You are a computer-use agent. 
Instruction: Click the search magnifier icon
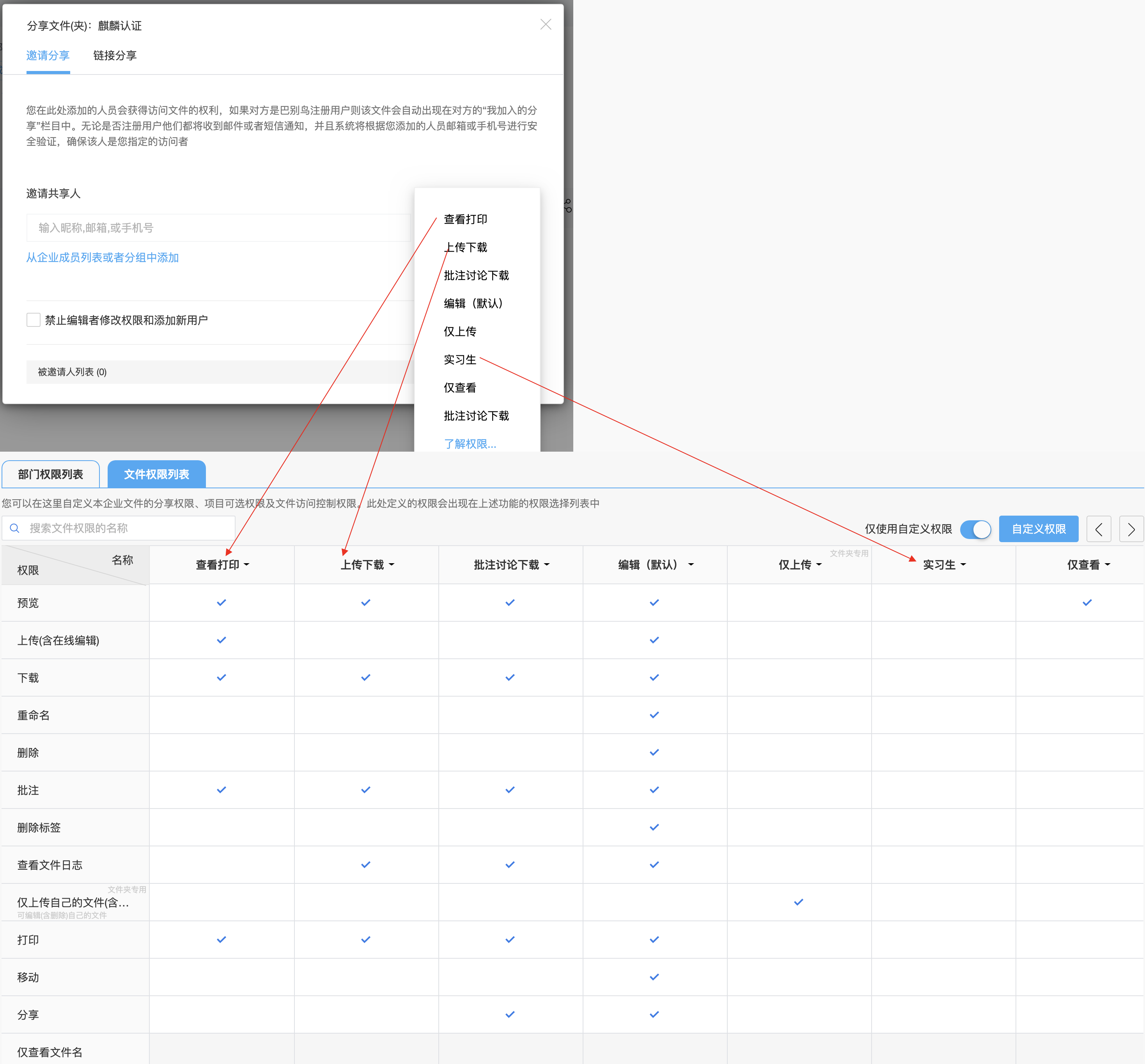[15, 528]
